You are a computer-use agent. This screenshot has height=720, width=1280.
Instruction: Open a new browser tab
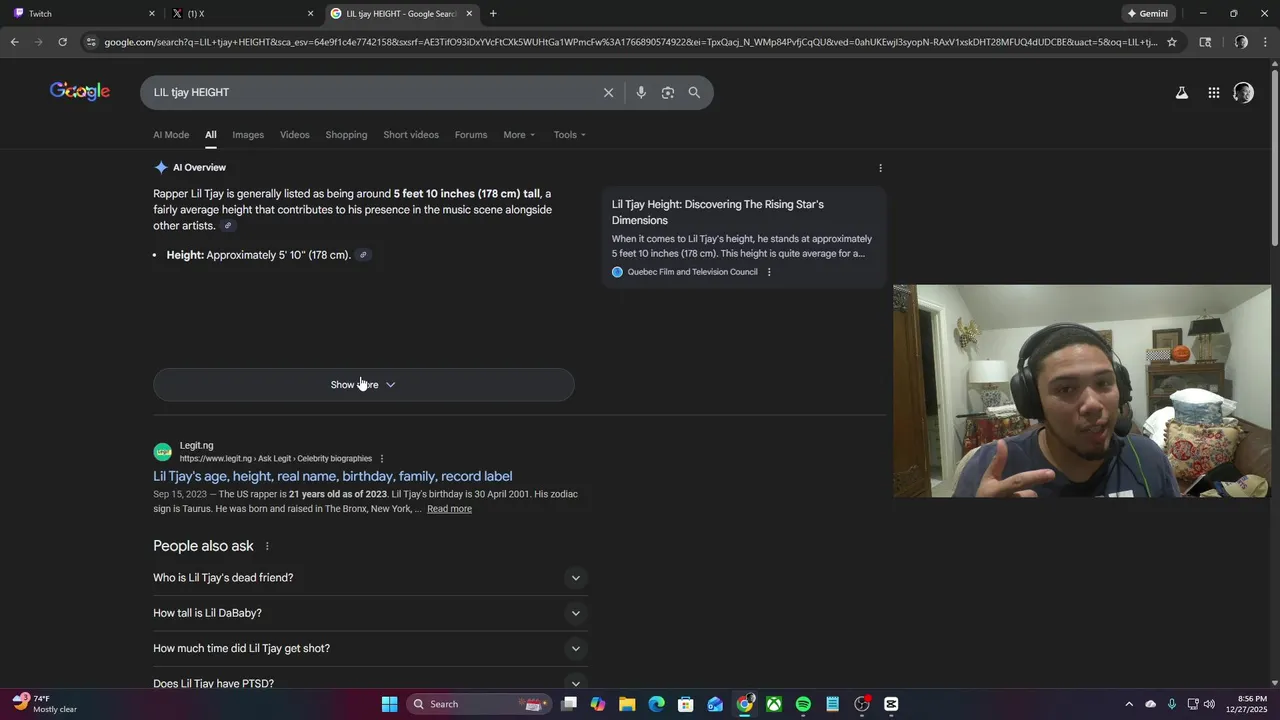(x=493, y=14)
